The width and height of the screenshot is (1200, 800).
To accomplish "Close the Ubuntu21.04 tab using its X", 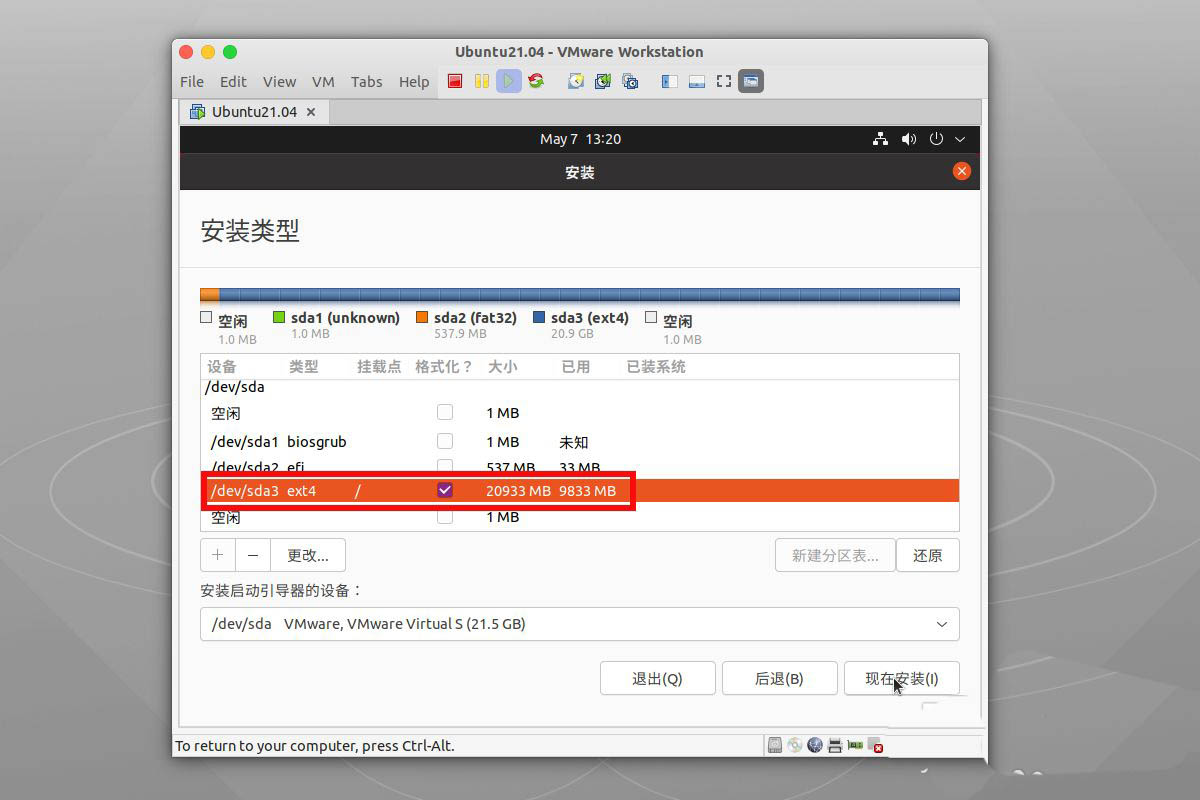I will click(x=311, y=112).
